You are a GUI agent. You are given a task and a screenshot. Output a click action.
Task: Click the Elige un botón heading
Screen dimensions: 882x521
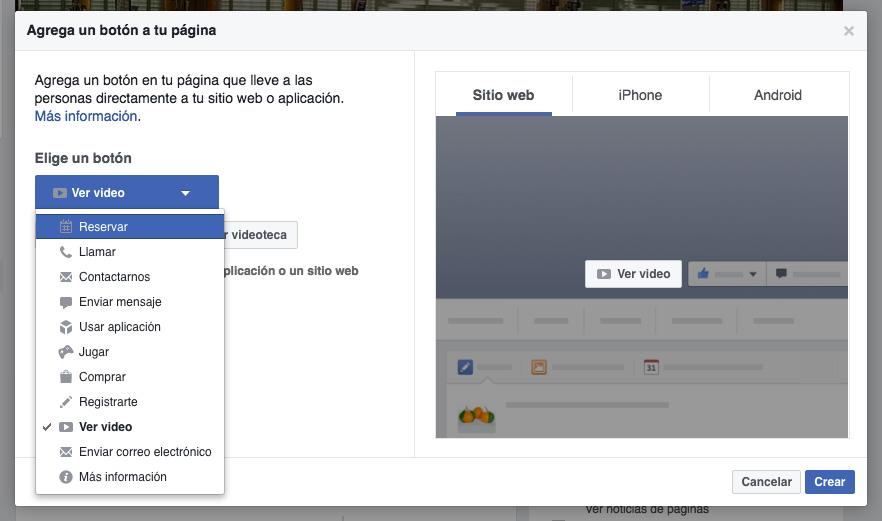pyautogui.click(x=83, y=158)
